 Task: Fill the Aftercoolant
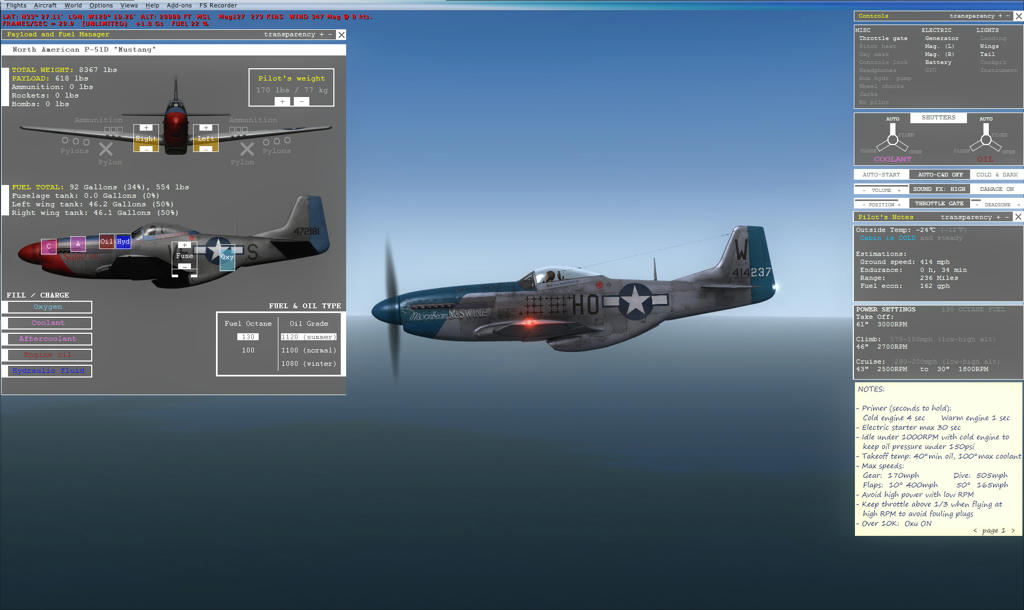[x=48, y=339]
